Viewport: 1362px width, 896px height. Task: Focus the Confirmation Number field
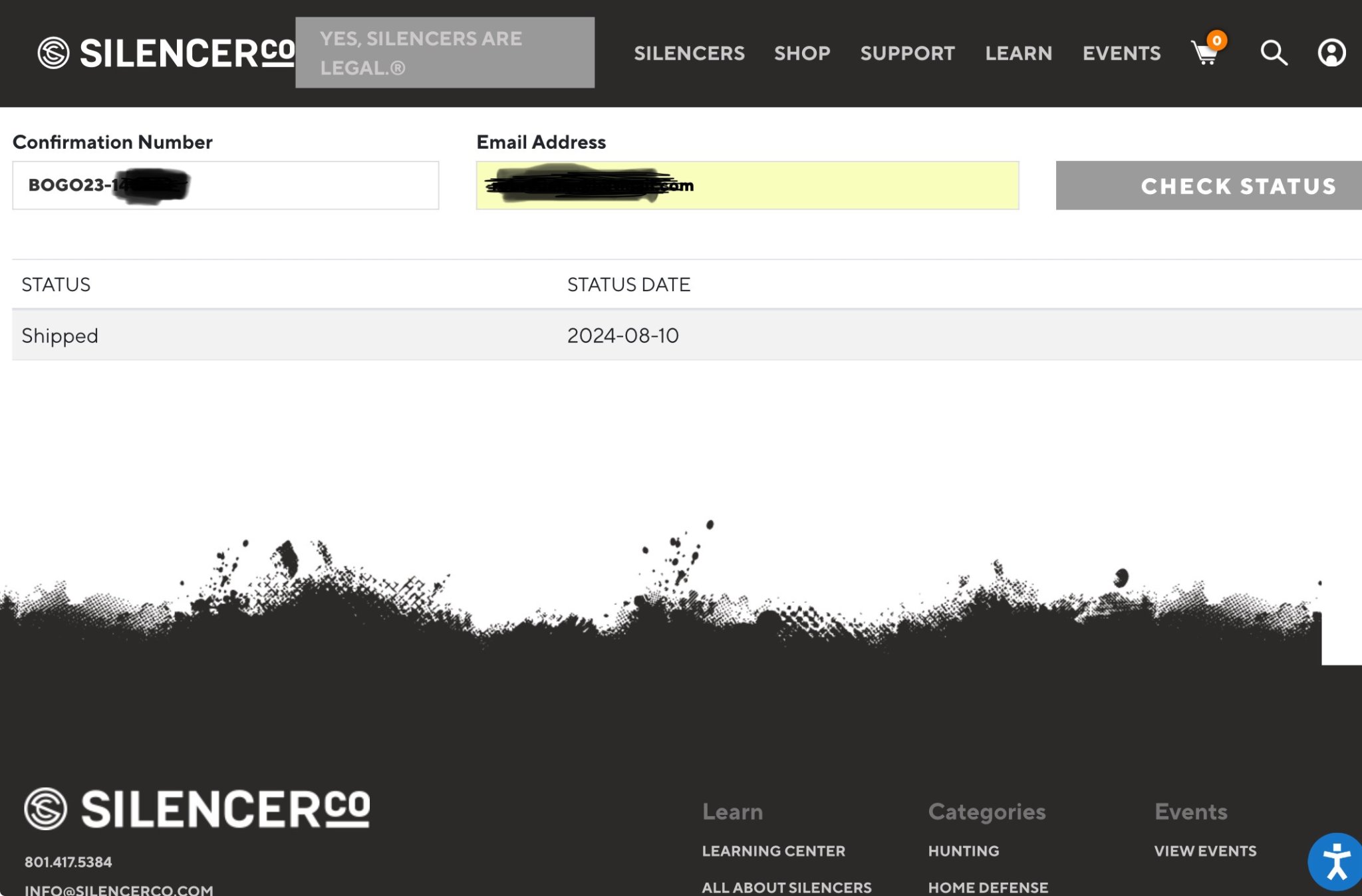[225, 185]
